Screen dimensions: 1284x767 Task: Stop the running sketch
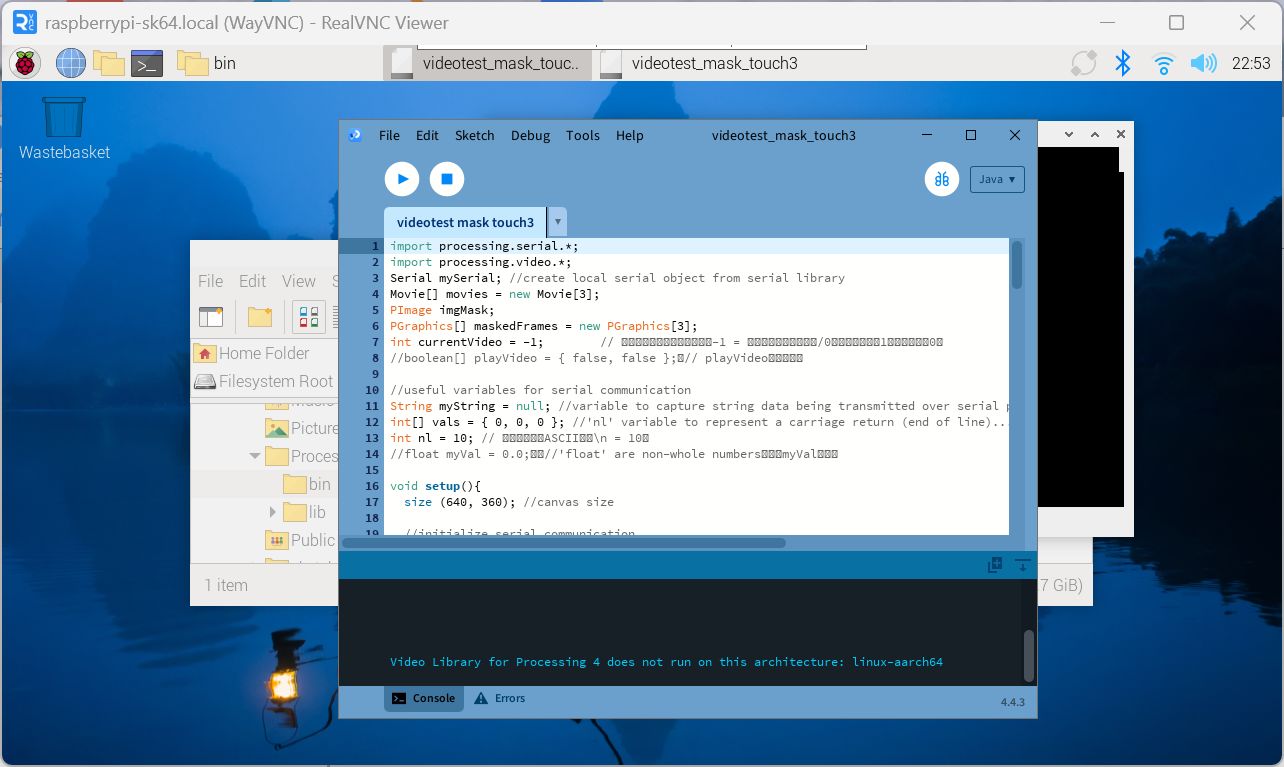pos(447,179)
